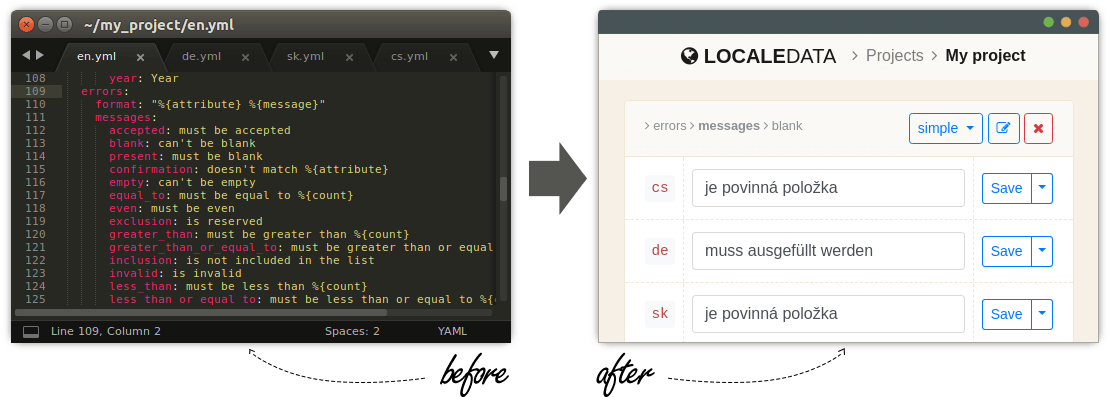Image resolution: width=1110 pixels, height=397 pixels.
Task: Open the 'simple' type dropdown
Action: pyautogui.click(x=946, y=128)
